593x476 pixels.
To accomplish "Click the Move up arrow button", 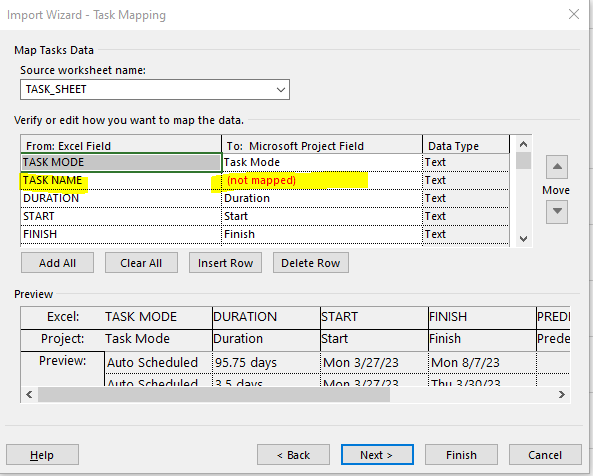I will point(557,167).
